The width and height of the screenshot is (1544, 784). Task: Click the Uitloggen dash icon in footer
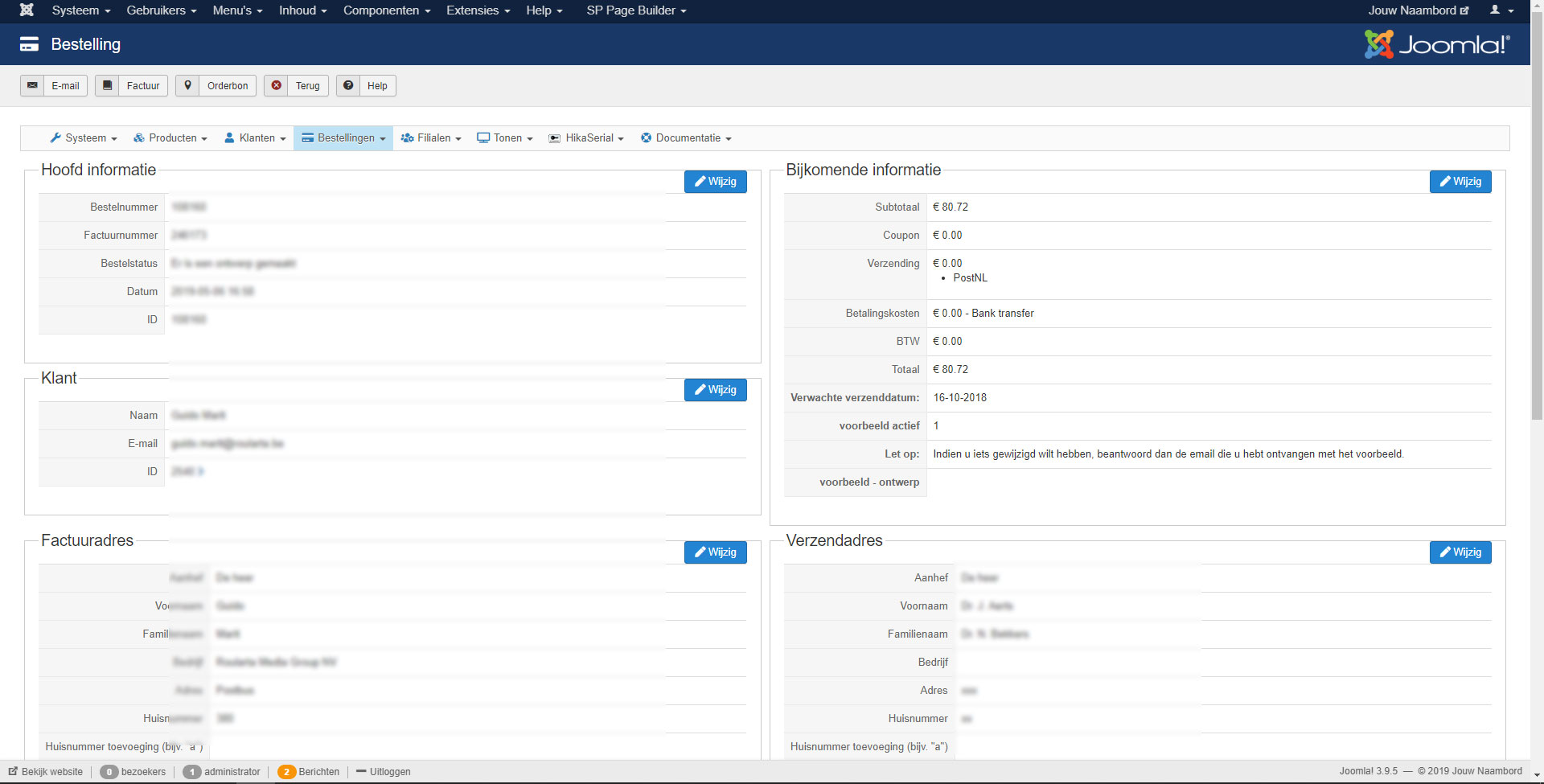tap(361, 771)
